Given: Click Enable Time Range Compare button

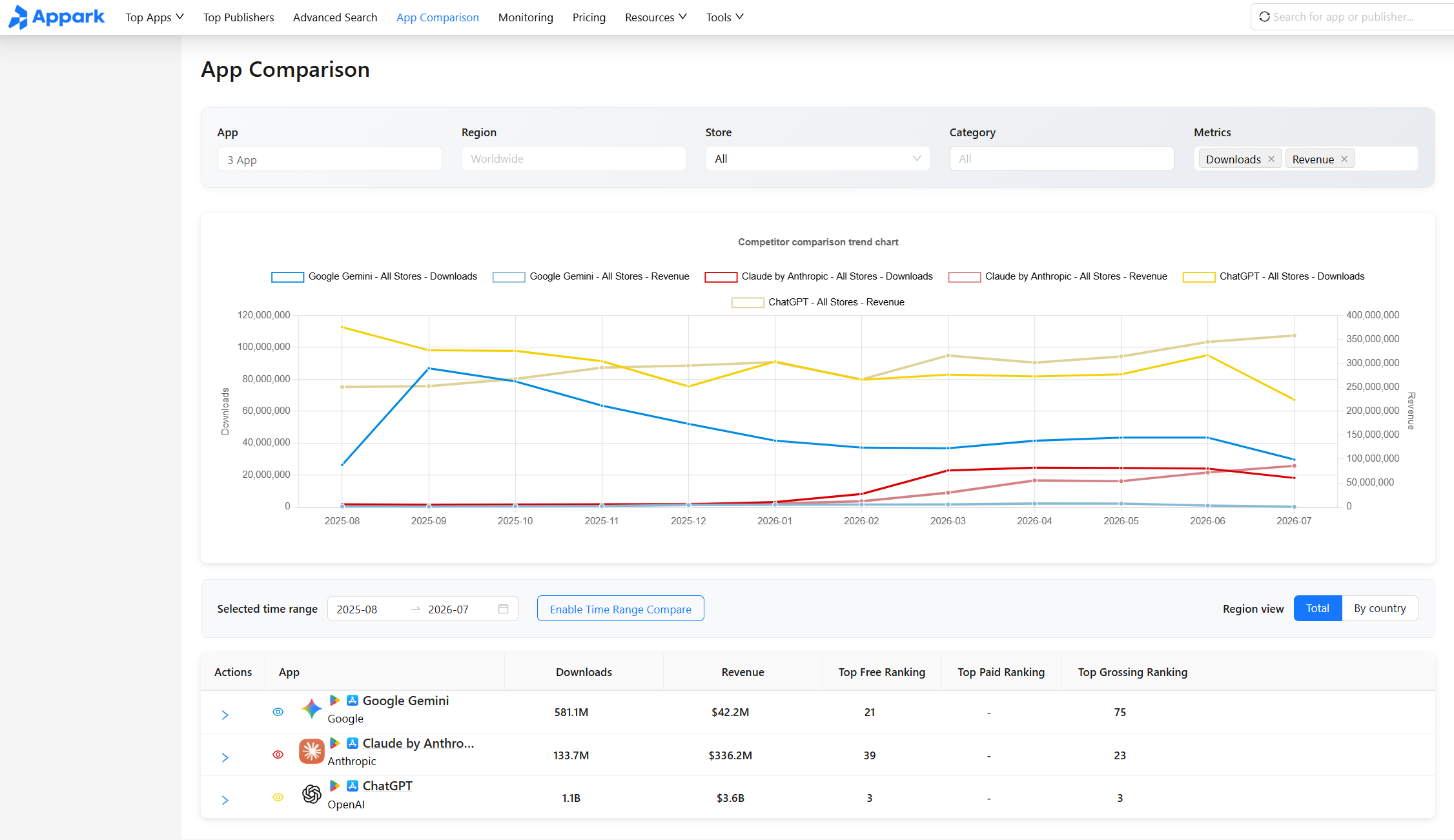Looking at the screenshot, I should coord(620,609).
